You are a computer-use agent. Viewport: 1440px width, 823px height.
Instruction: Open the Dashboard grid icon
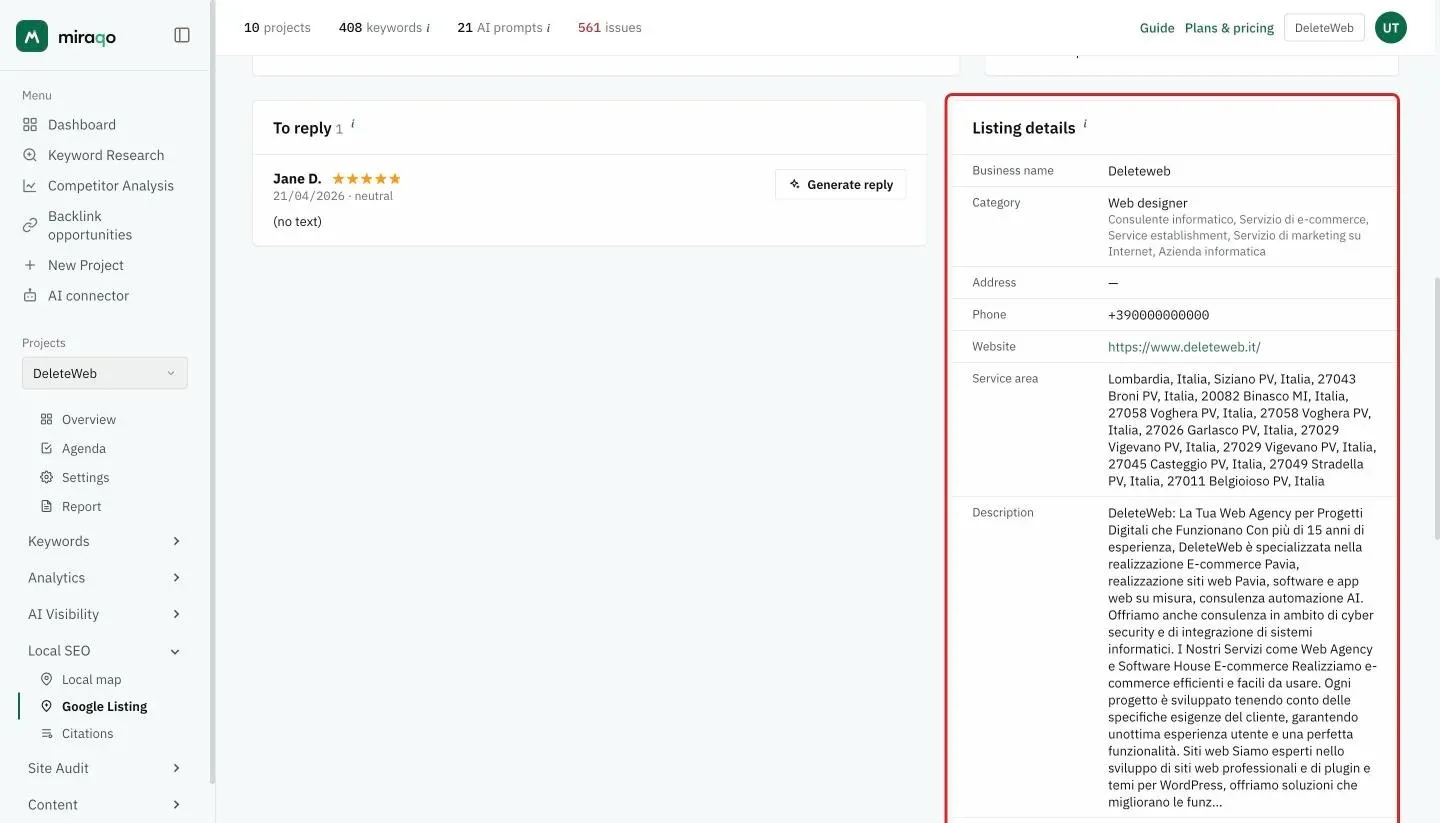pos(30,125)
